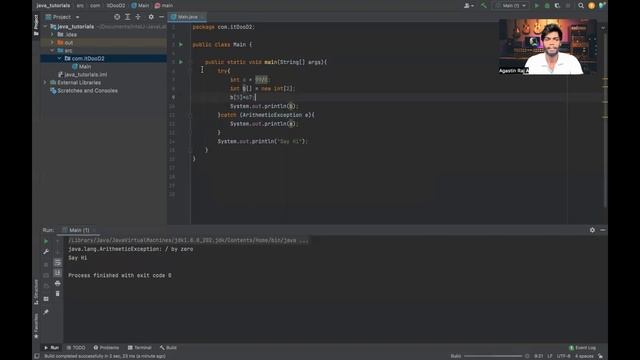Screen dimensions: 640x360
Task: Click the build progress bar in status bar
Action: click(493, 356)
